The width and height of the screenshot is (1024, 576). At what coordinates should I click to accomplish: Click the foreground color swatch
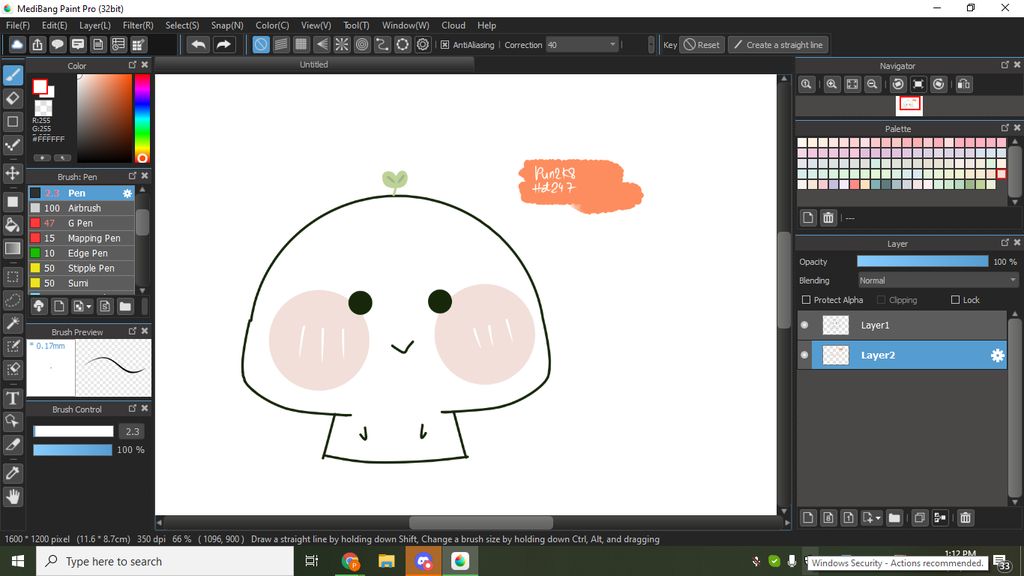tap(40, 86)
